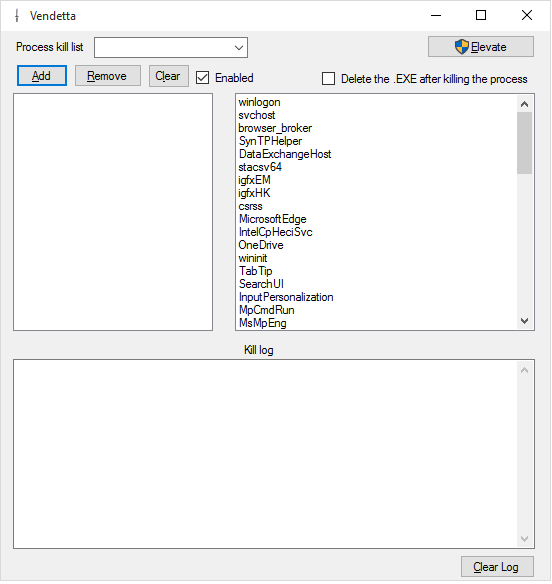Click the Clear Log button

pos(497,567)
